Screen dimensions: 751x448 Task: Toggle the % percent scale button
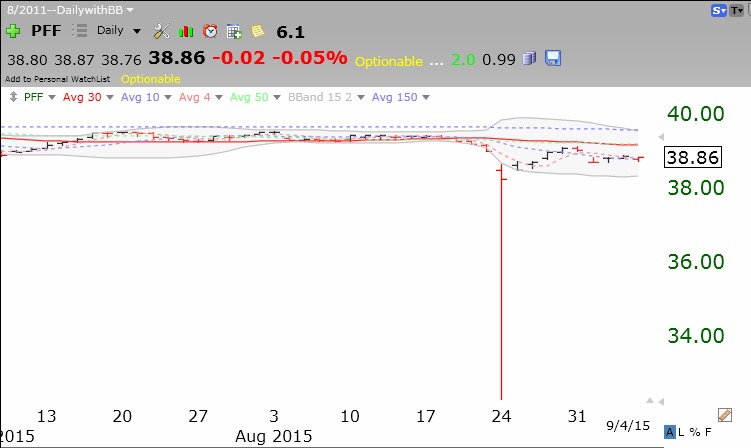pos(694,432)
